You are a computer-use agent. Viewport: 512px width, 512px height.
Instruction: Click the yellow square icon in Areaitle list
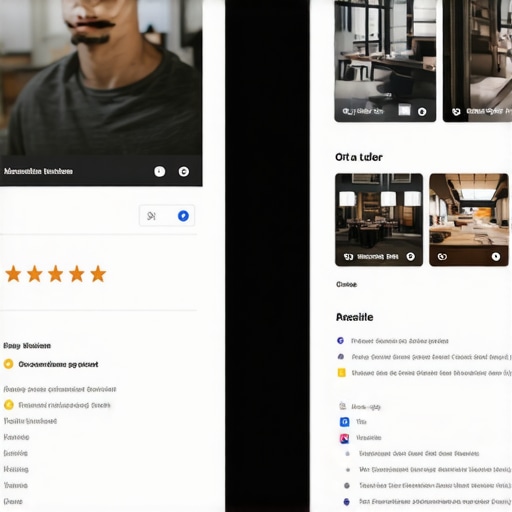pos(341,372)
